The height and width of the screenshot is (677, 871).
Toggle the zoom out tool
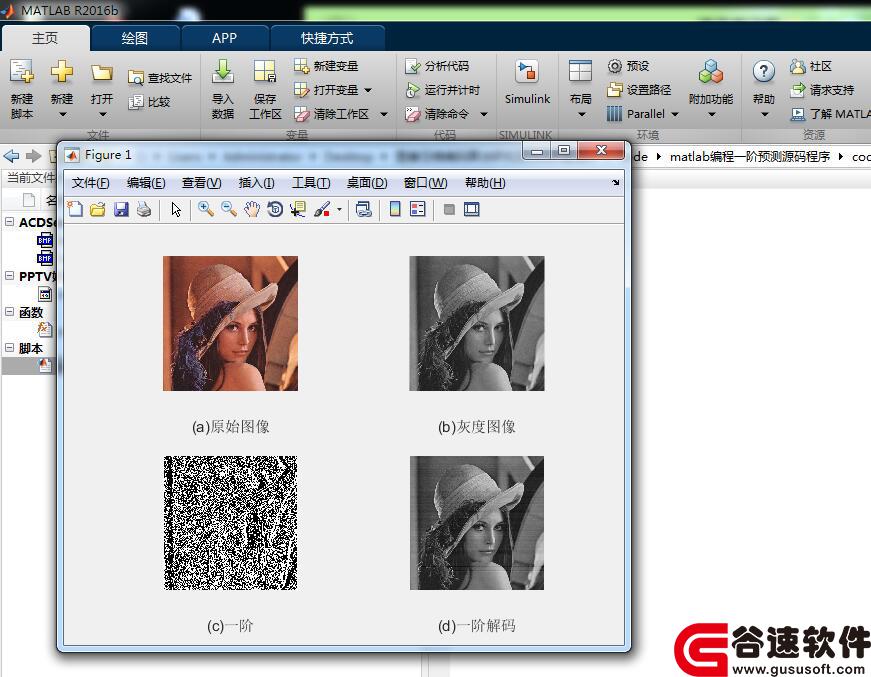coord(229,209)
